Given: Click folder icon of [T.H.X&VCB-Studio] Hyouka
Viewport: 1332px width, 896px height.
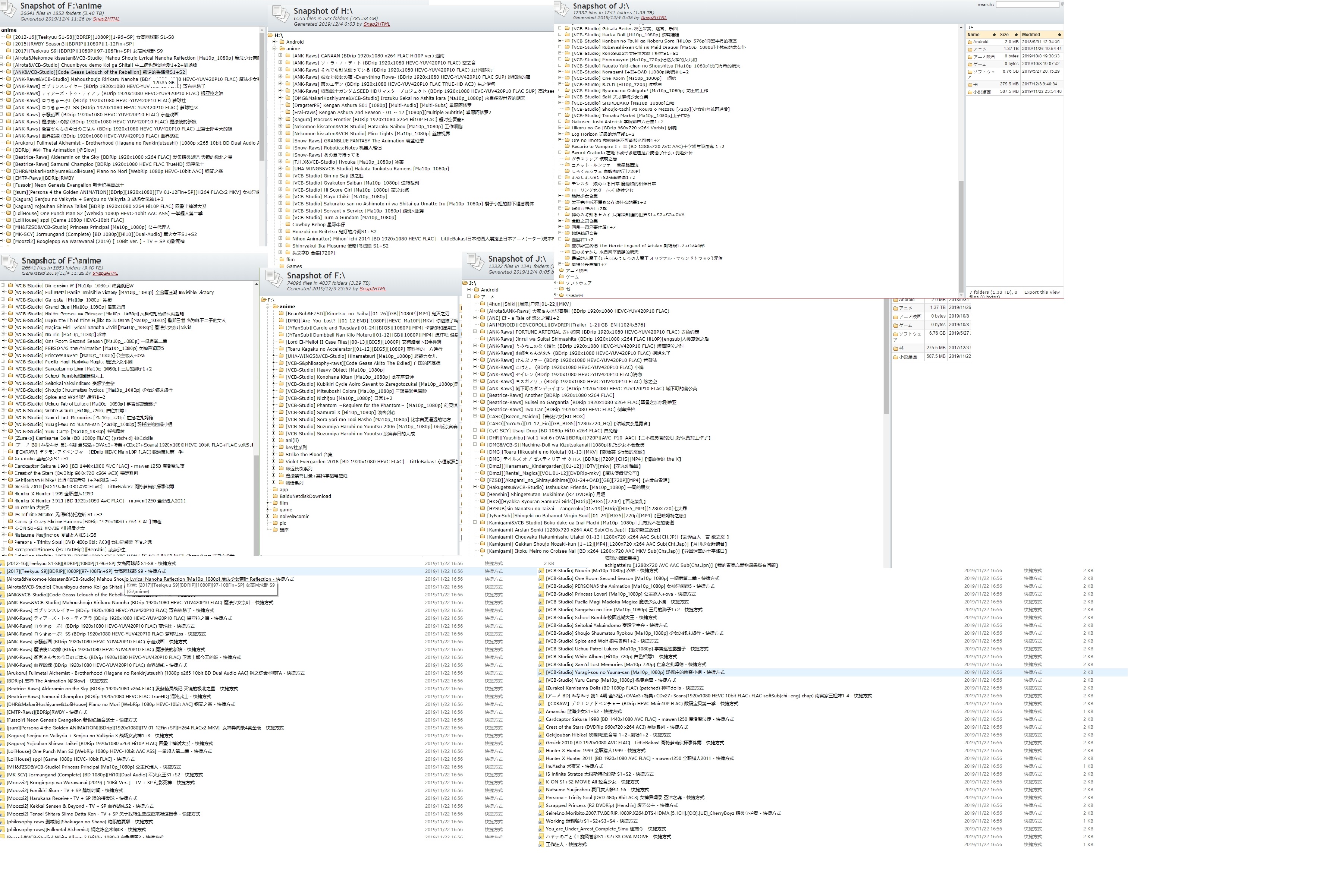Looking at the screenshot, I should tap(288, 162).
